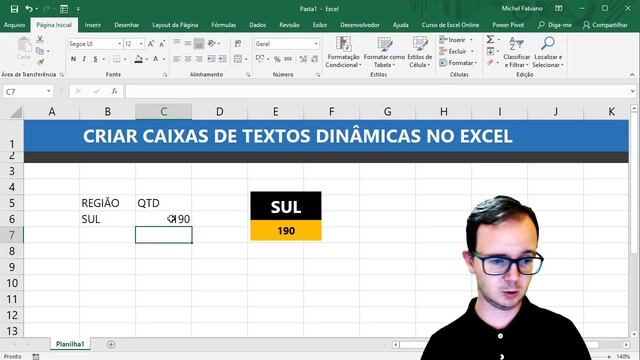Toggle middle vertical alignment
Screen dimensions: 640x360
pyautogui.click(x=188, y=43)
